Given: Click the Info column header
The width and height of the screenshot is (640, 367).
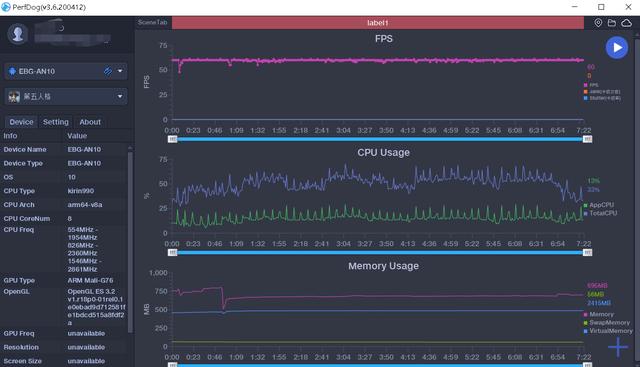Looking at the screenshot, I should 10,136.
